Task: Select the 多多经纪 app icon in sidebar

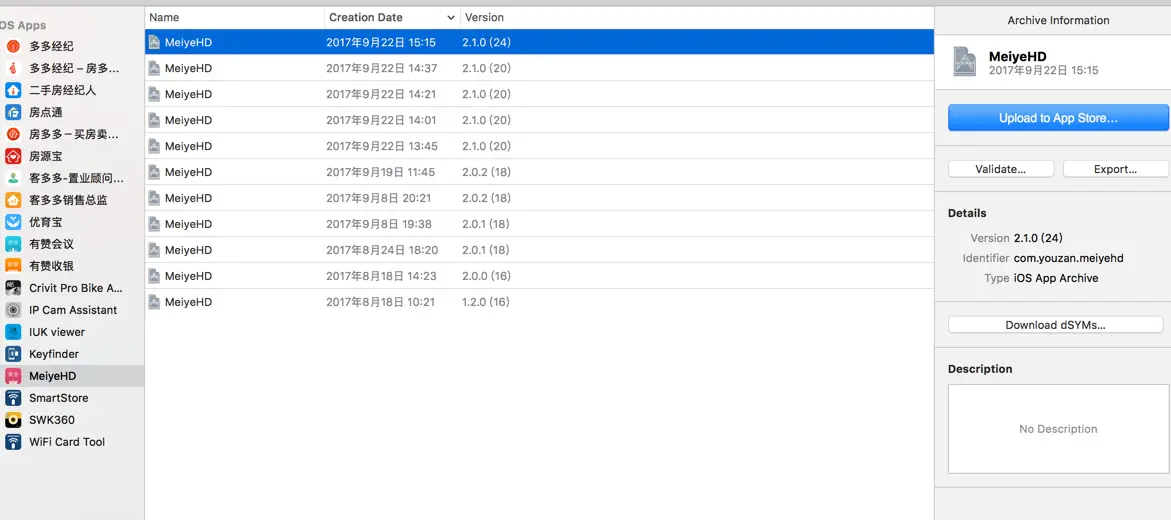Action: coord(13,46)
